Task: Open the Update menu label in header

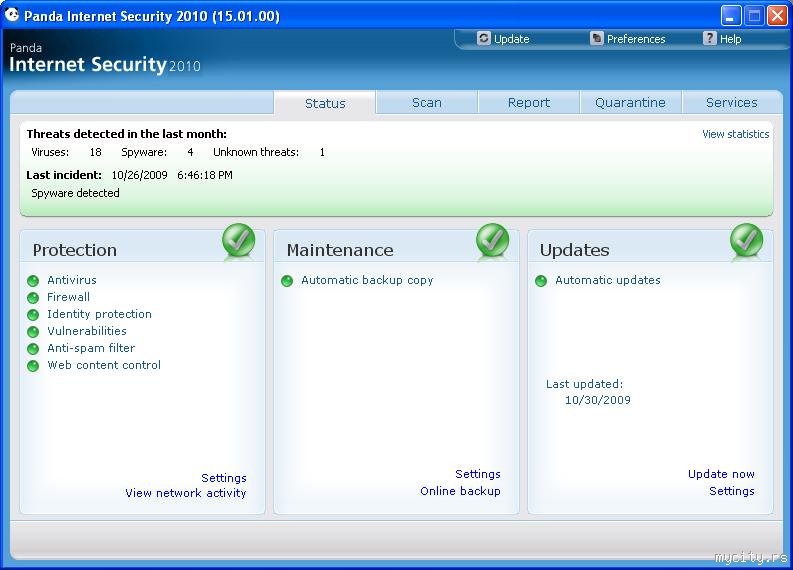Action: (511, 39)
